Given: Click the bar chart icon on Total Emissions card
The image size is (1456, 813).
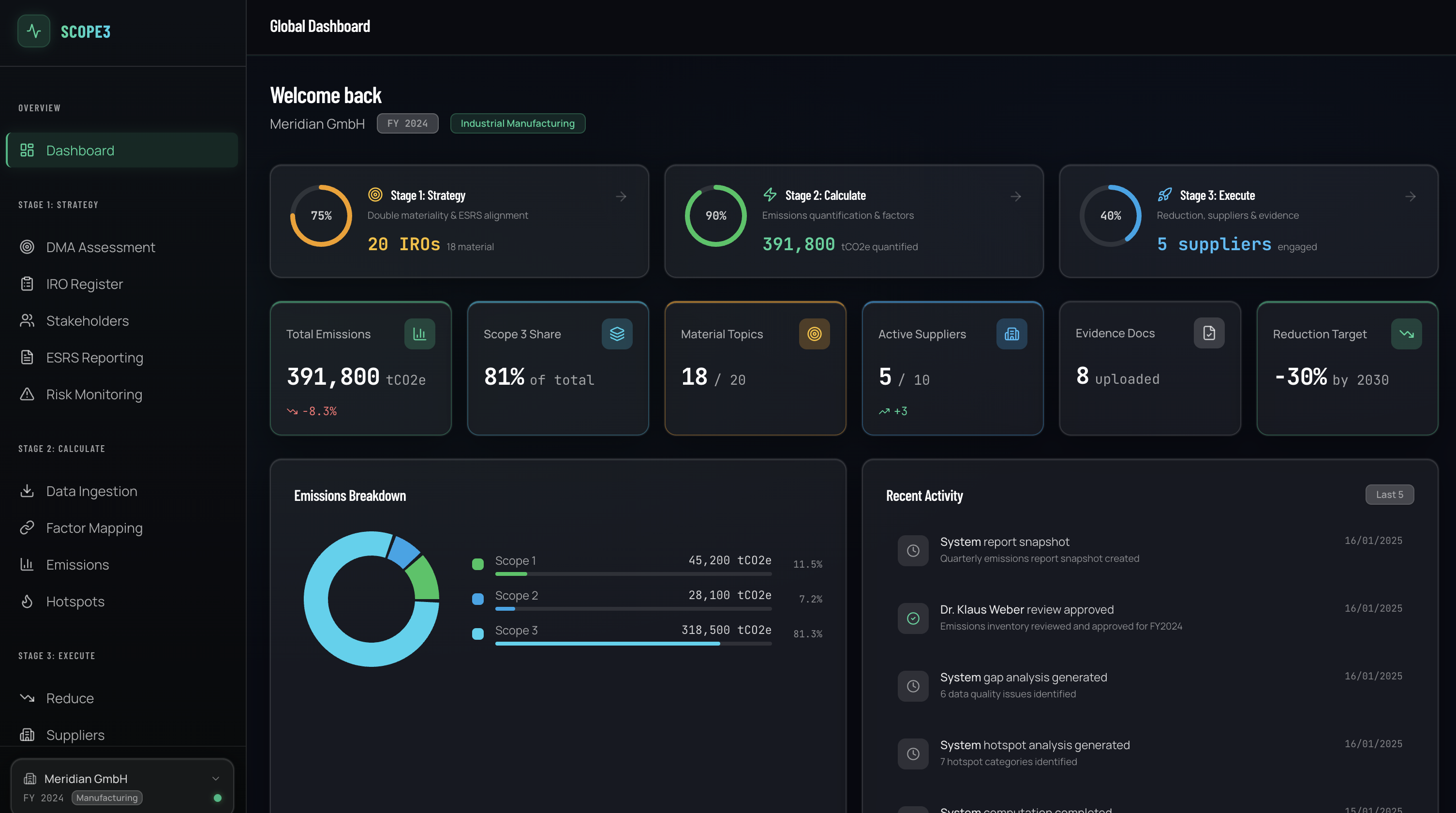Looking at the screenshot, I should [419, 333].
